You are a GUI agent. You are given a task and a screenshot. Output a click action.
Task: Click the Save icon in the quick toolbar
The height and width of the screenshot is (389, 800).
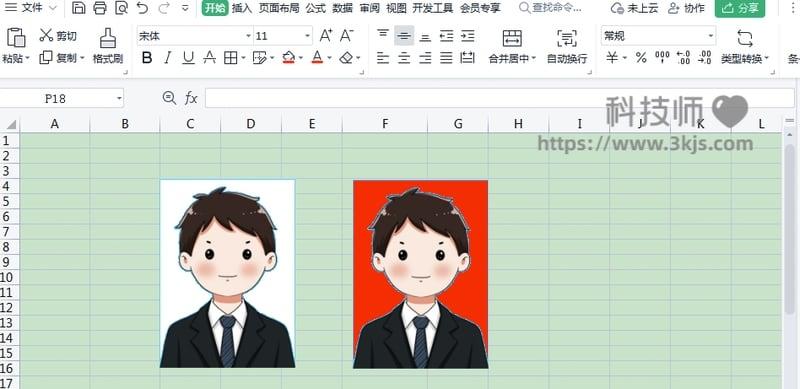pos(78,8)
